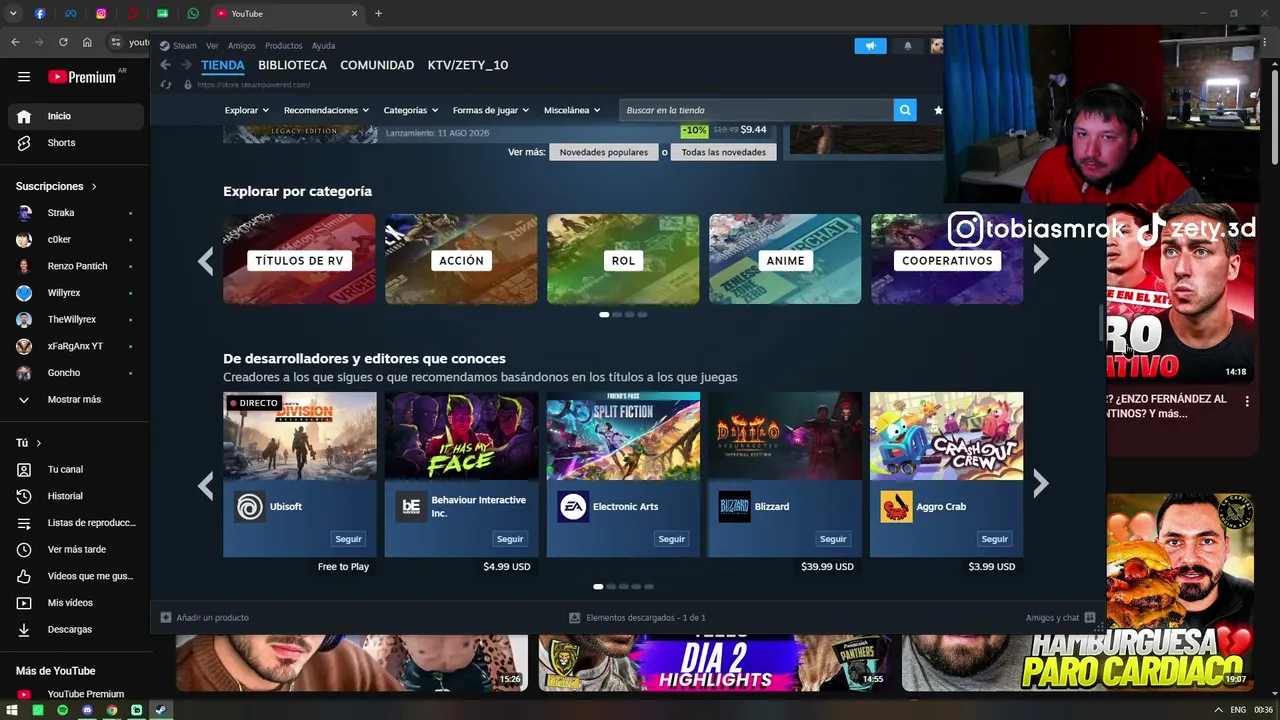Click the Novedades populares button

click(x=603, y=152)
